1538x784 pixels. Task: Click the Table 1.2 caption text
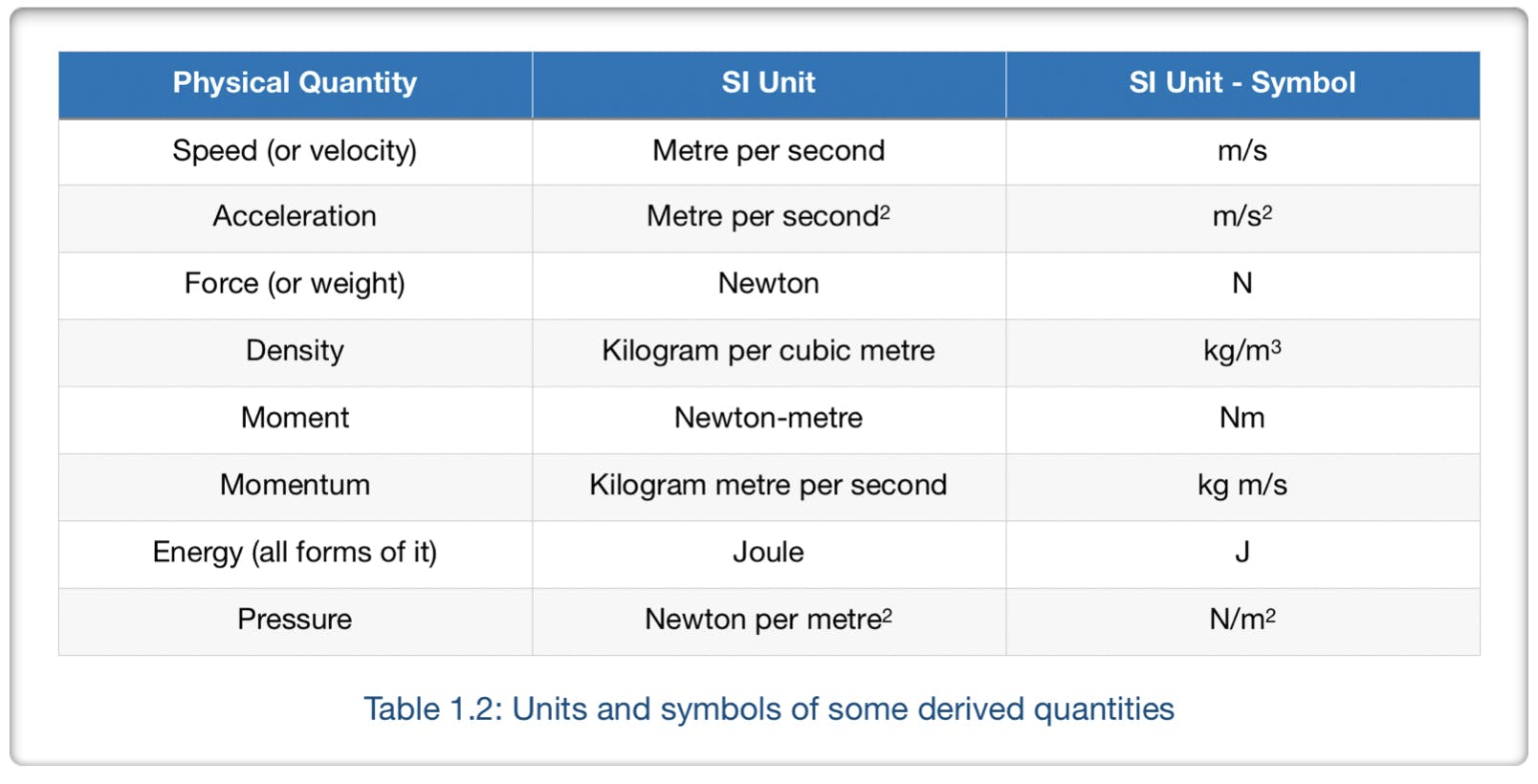[768, 709]
